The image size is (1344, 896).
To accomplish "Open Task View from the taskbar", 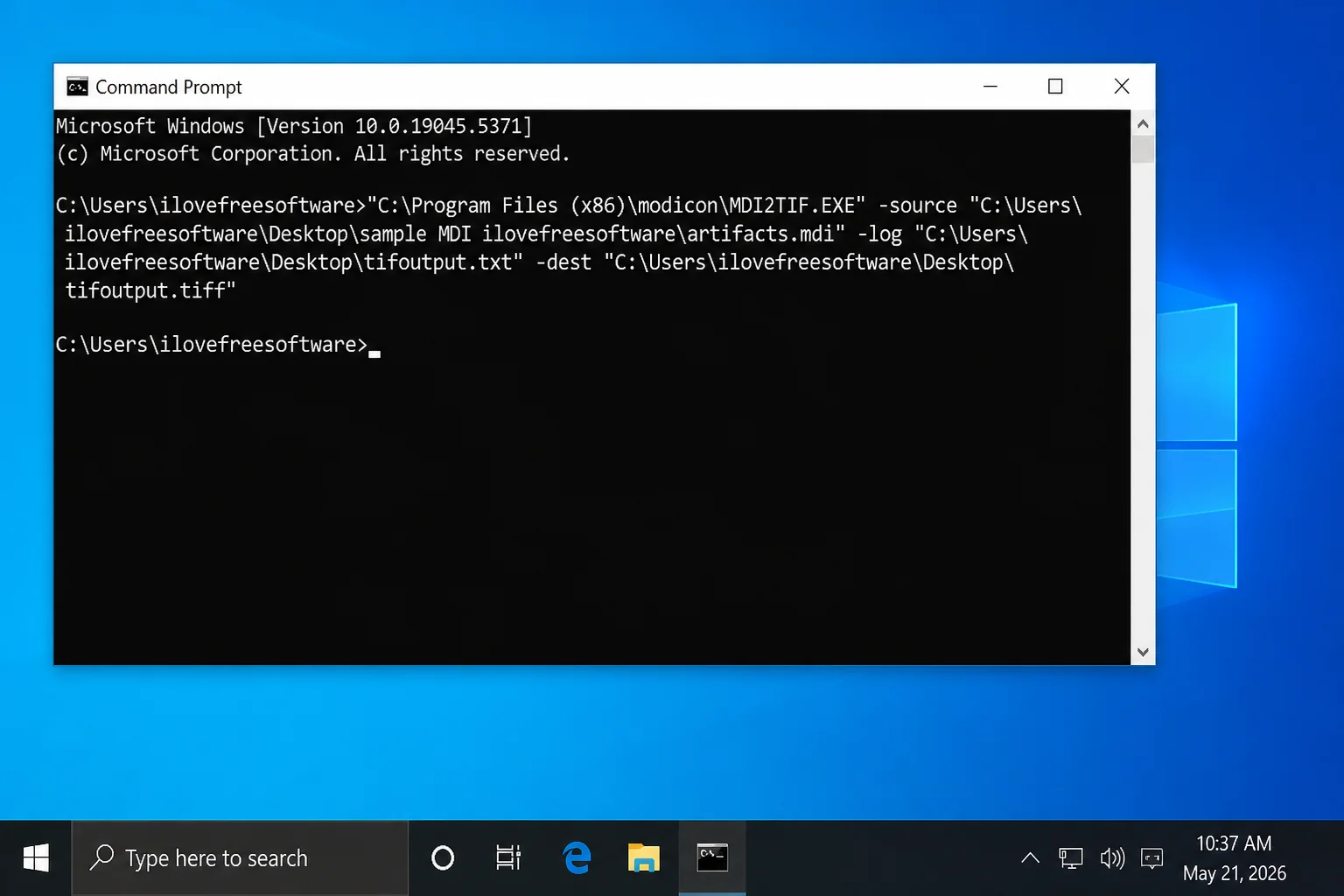I will coord(508,858).
